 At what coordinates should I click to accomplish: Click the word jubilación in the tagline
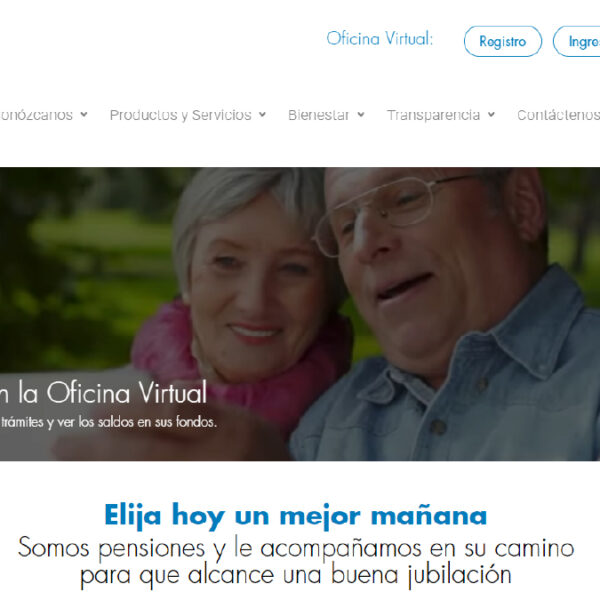tap(459, 575)
